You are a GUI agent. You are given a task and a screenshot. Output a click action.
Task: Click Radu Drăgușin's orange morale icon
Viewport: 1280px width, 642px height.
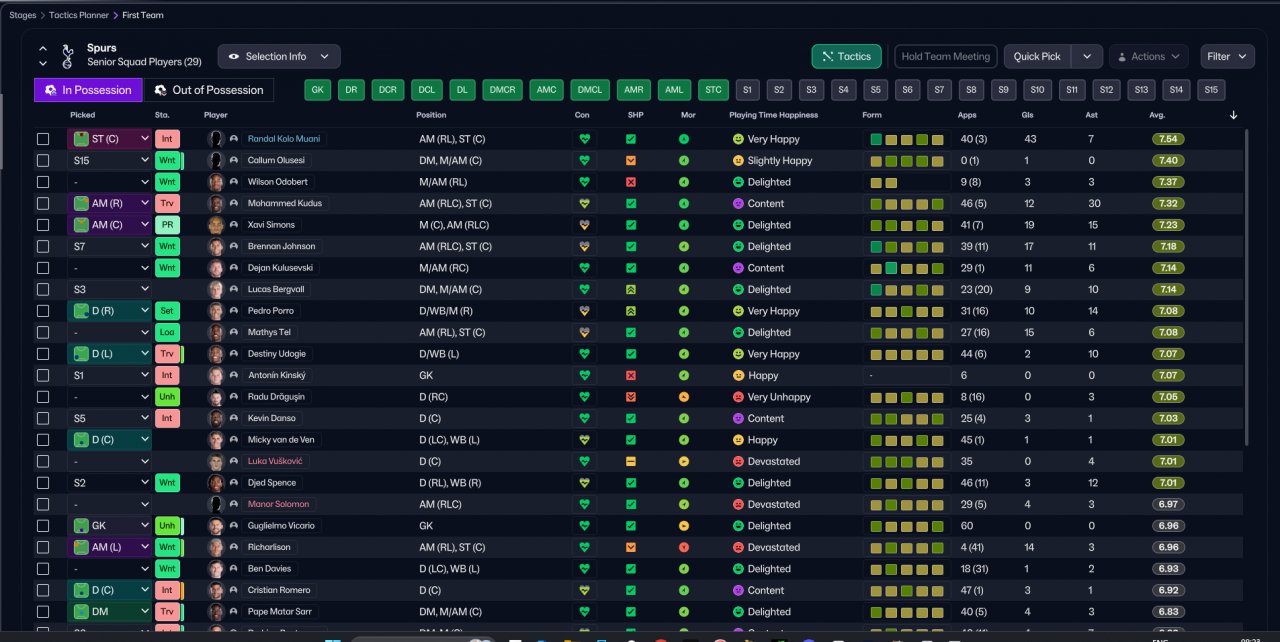pyautogui.click(x=684, y=397)
